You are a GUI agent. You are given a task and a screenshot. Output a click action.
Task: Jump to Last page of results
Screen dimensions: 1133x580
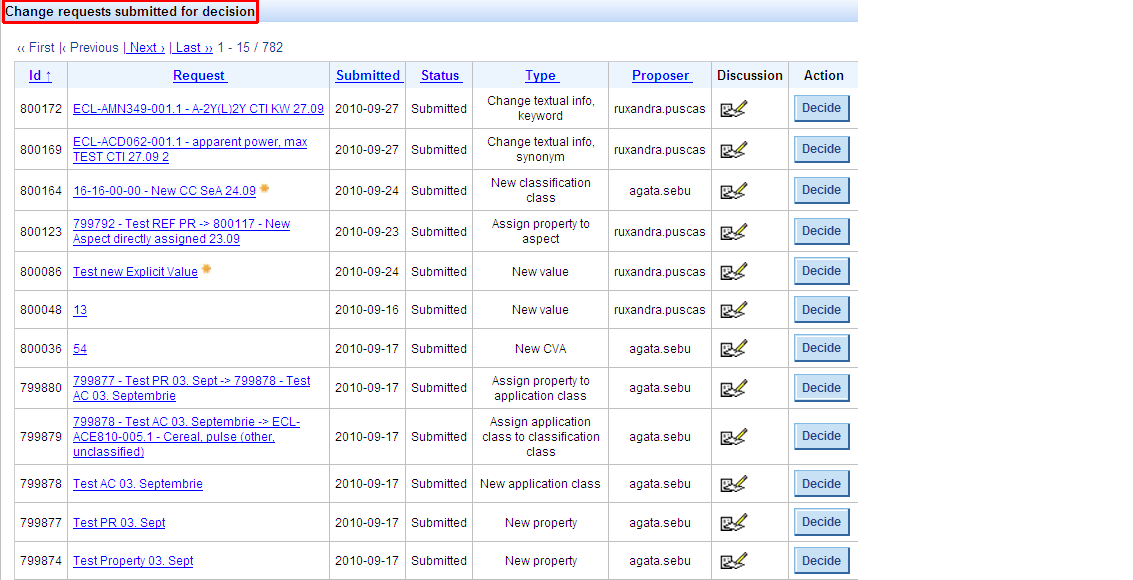click(192, 48)
